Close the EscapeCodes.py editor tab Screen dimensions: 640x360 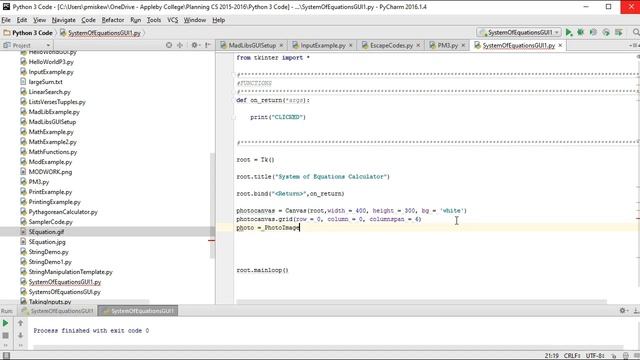click(418, 45)
